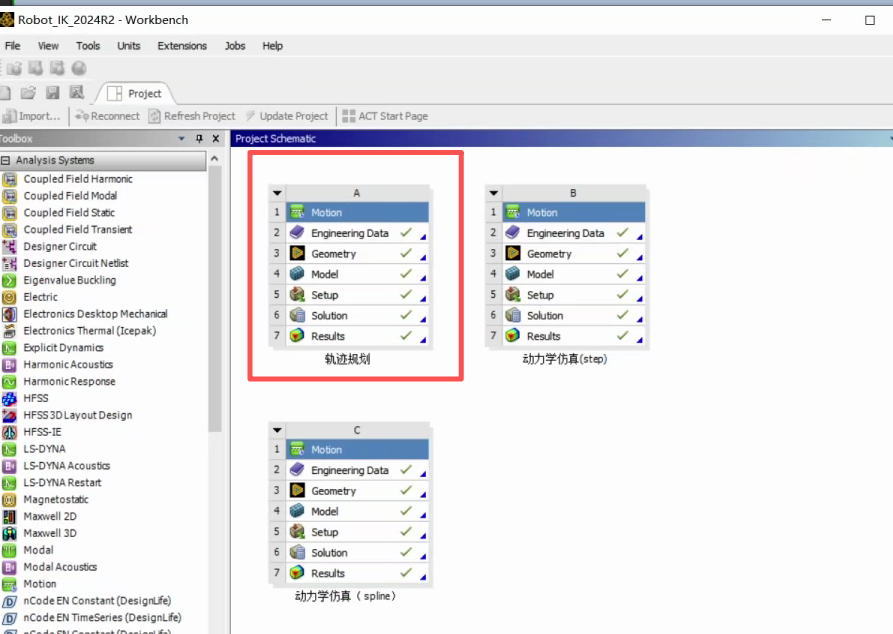
Task: Click Eigenvalue Buckling toolbox icon
Action: pyautogui.click(x=10, y=280)
